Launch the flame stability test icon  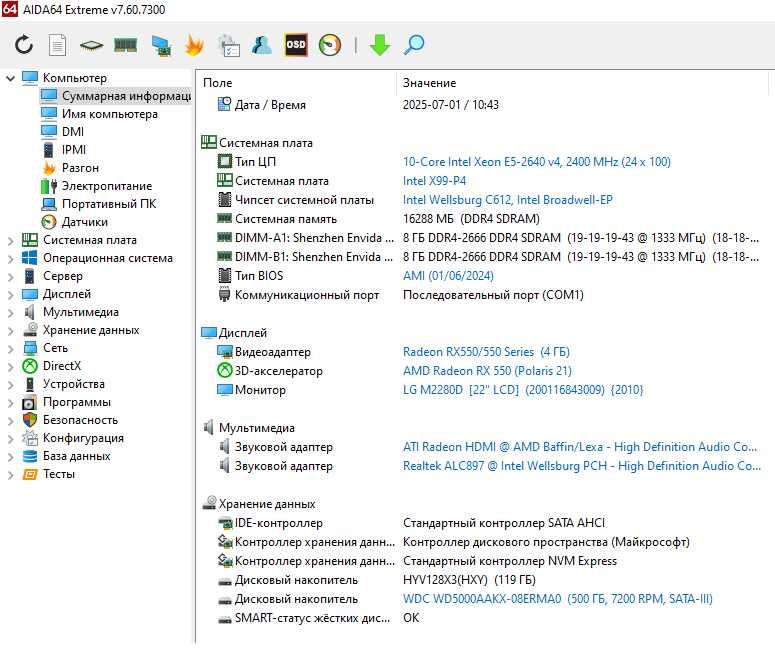[194, 45]
